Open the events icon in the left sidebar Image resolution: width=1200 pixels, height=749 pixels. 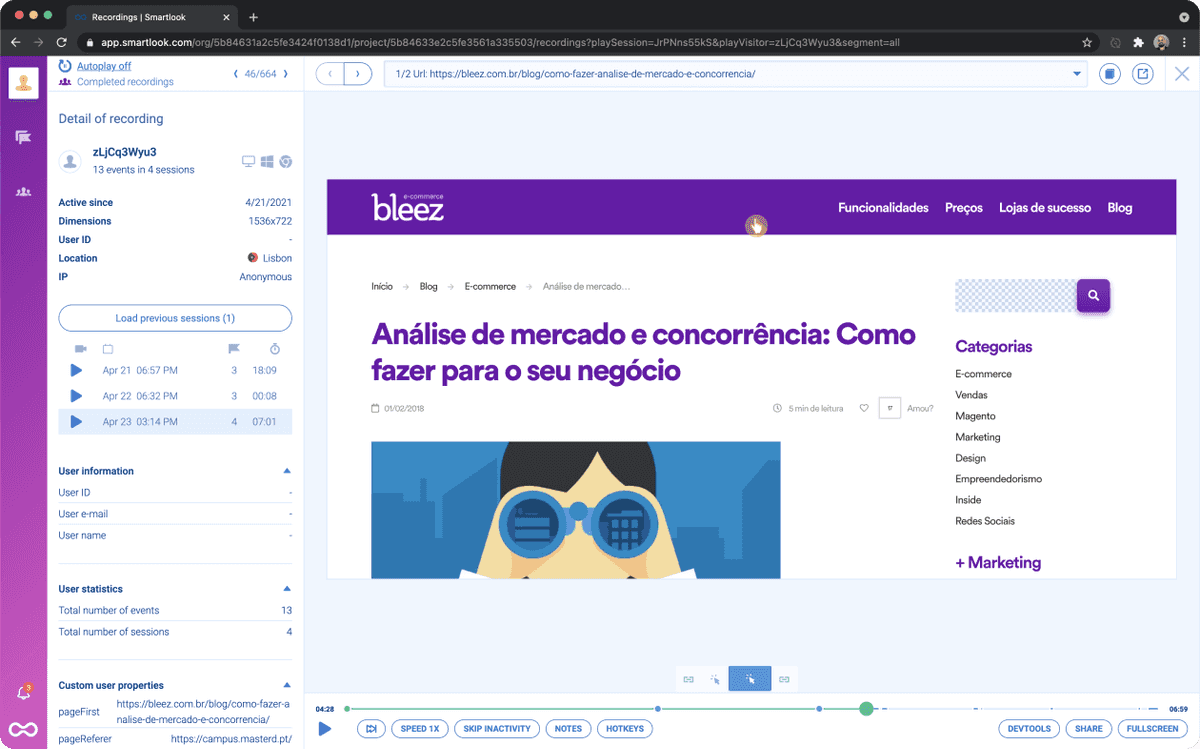click(24, 137)
